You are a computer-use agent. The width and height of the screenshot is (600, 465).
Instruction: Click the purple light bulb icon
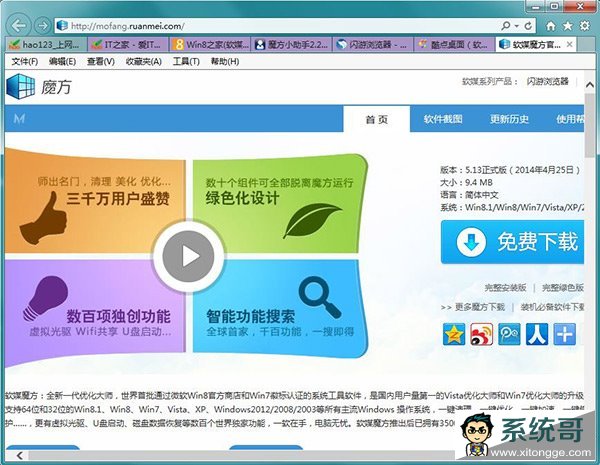pyautogui.click(x=46, y=299)
